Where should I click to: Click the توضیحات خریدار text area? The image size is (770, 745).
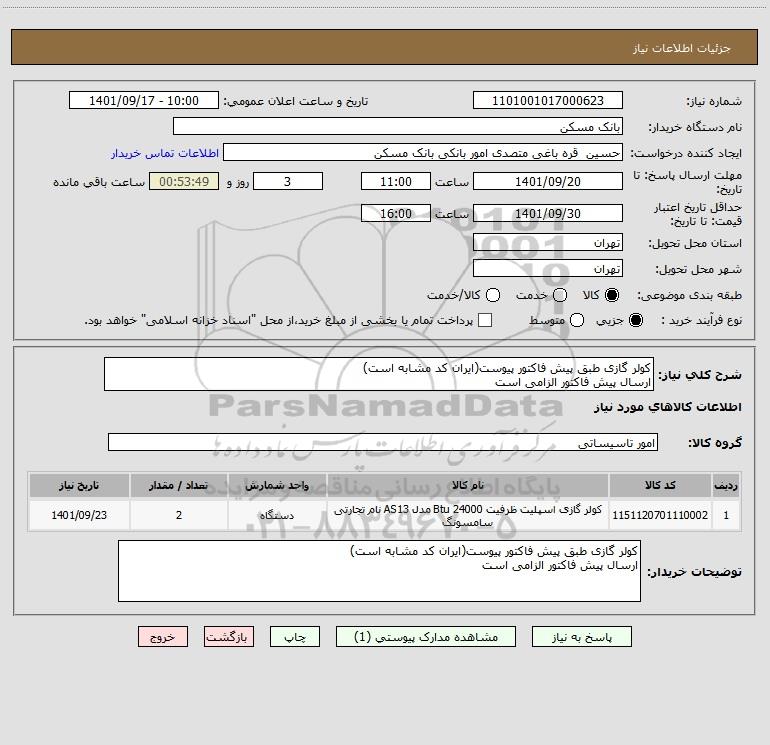pyautogui.click(x=380, y=571)
